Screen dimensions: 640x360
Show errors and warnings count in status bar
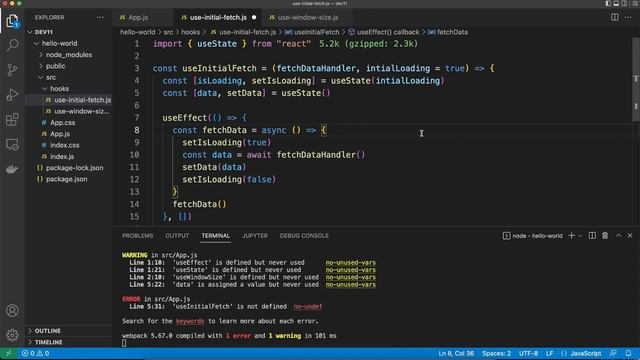click(x=35, y=353)
